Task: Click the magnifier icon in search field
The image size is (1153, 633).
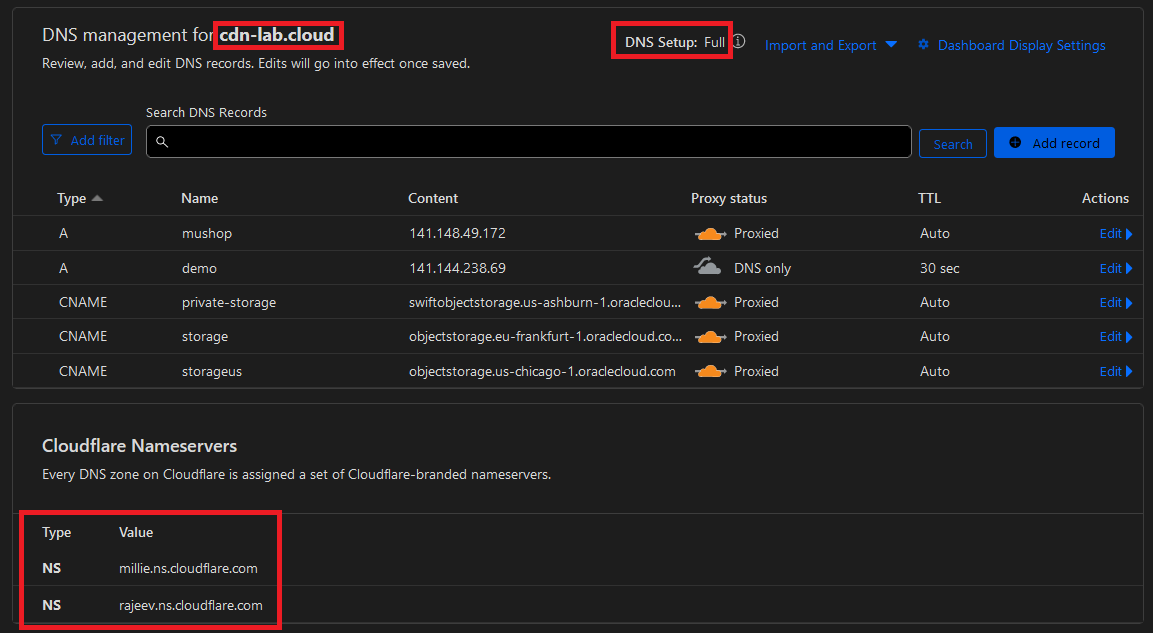Action: pyautogui.click(x=162, y=142)
